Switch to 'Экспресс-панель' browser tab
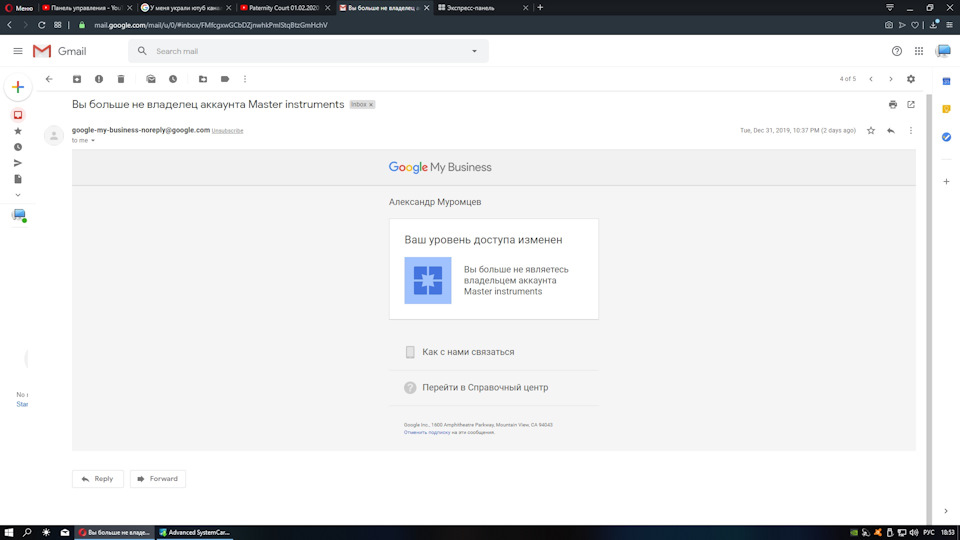The width and height of the screenshot is (960, 540). click(482, 8)
